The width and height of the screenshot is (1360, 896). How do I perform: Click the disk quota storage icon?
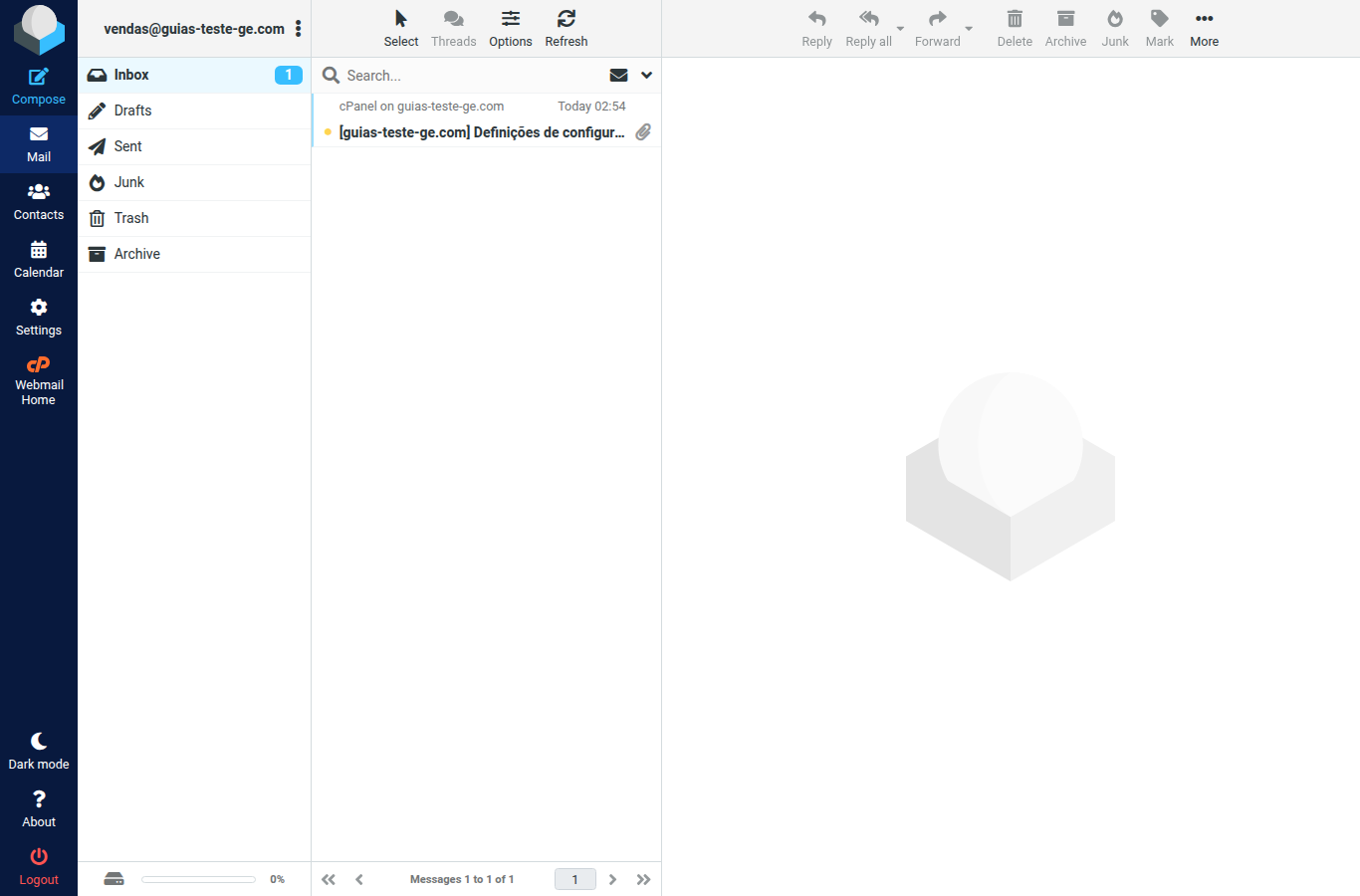click(114, 879)
